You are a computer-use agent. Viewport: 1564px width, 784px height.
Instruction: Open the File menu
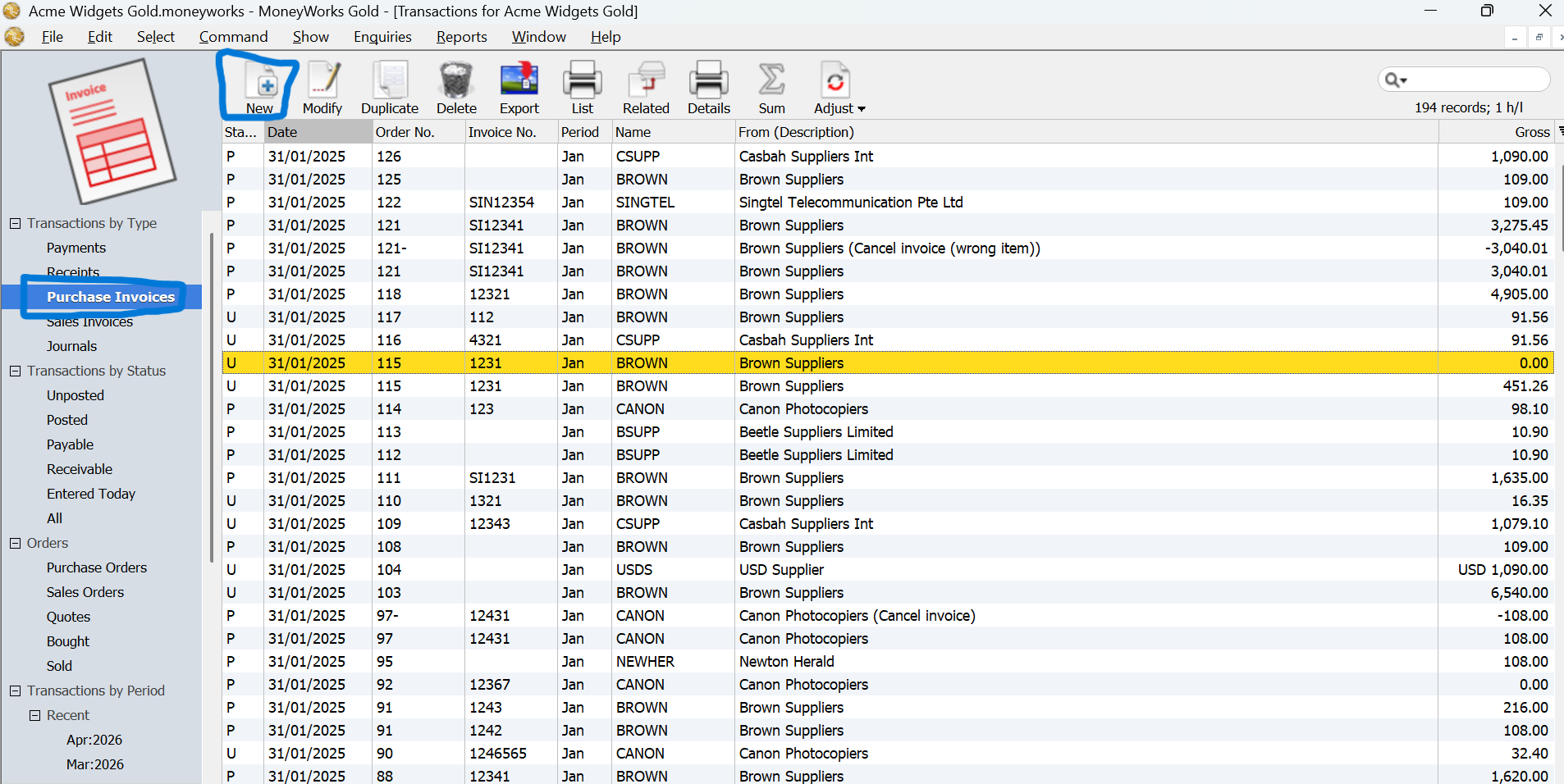(x=53, y=37)
